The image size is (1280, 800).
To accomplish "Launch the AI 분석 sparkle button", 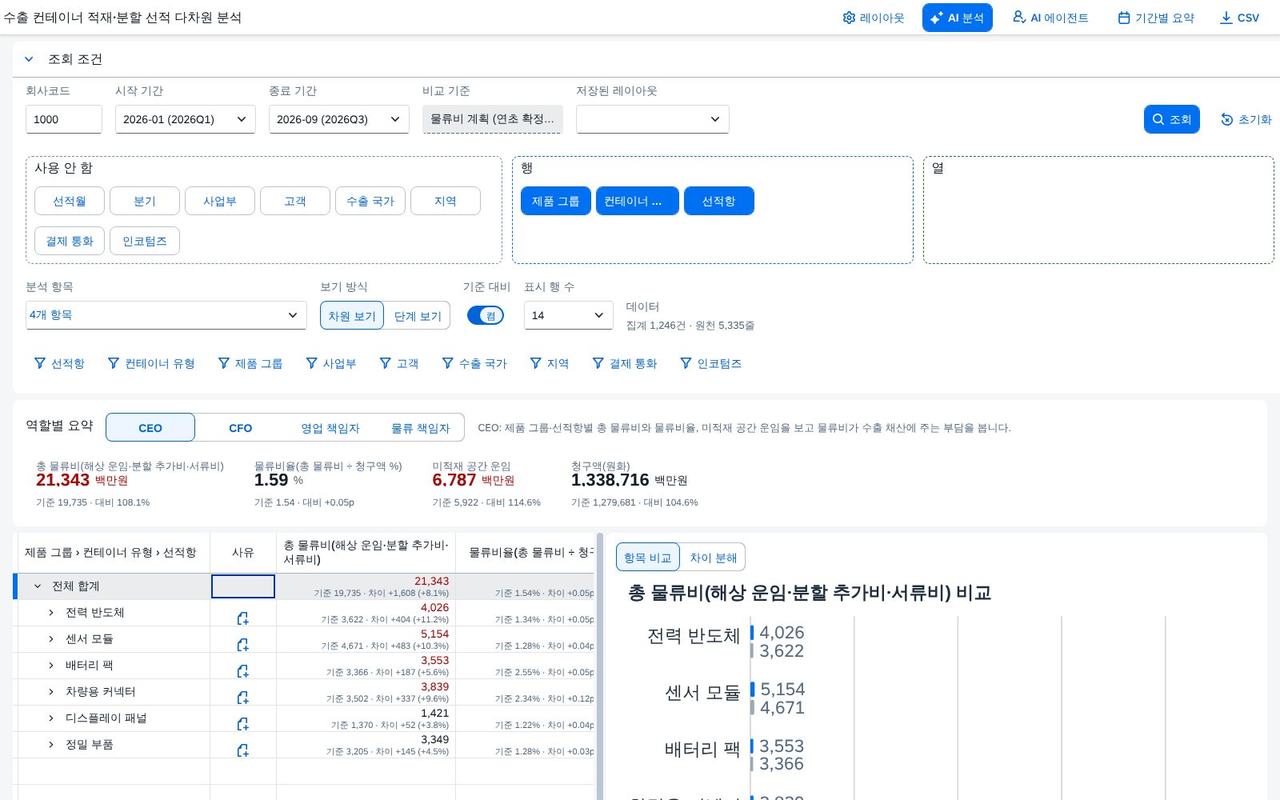I will tap(957, 18).
